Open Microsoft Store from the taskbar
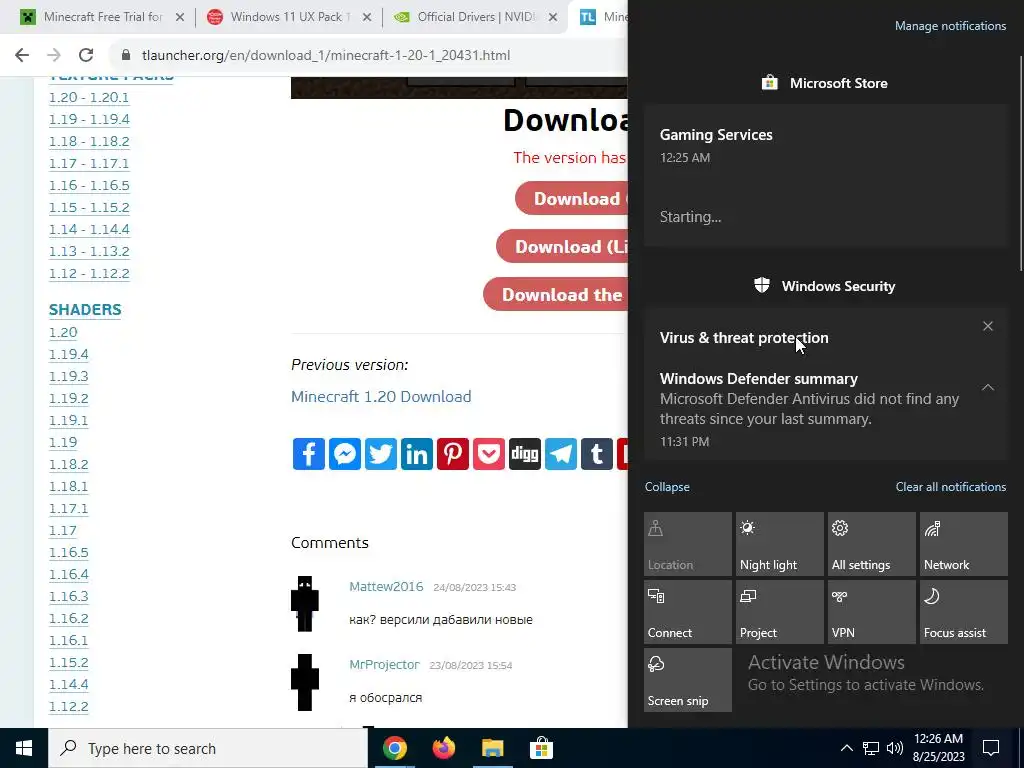 [x=541, y=748]
